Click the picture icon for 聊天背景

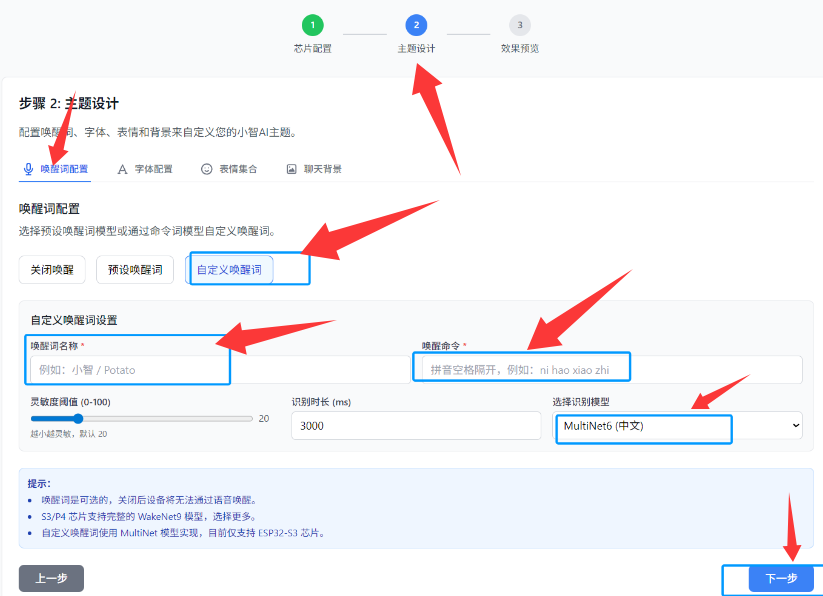pos(292,169)
